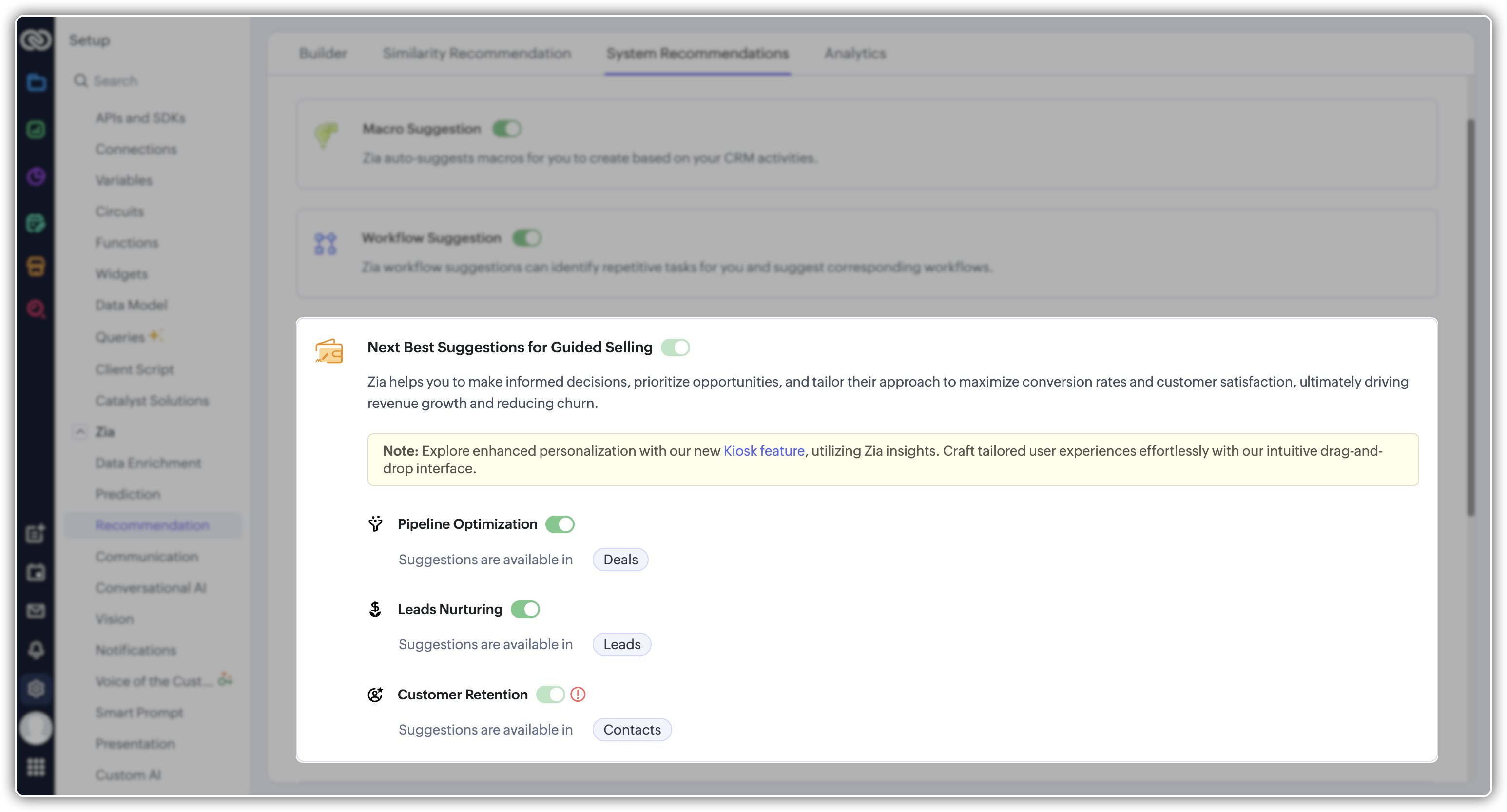The height and width of the screenshot is (812, 1507).
Task: Click the Deals module chip
Action: pos(620,560)
